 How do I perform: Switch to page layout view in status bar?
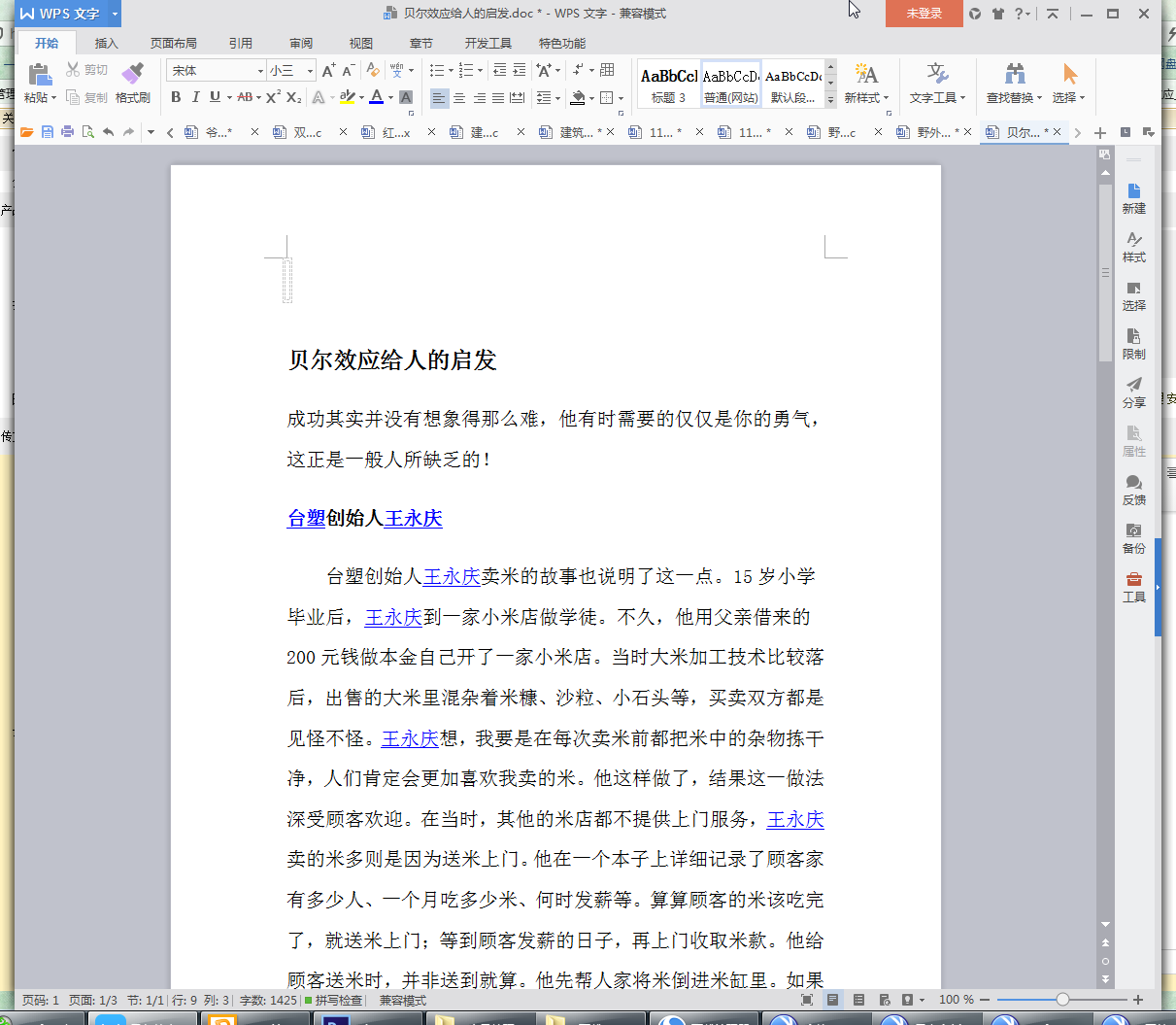pos(833,1000)
